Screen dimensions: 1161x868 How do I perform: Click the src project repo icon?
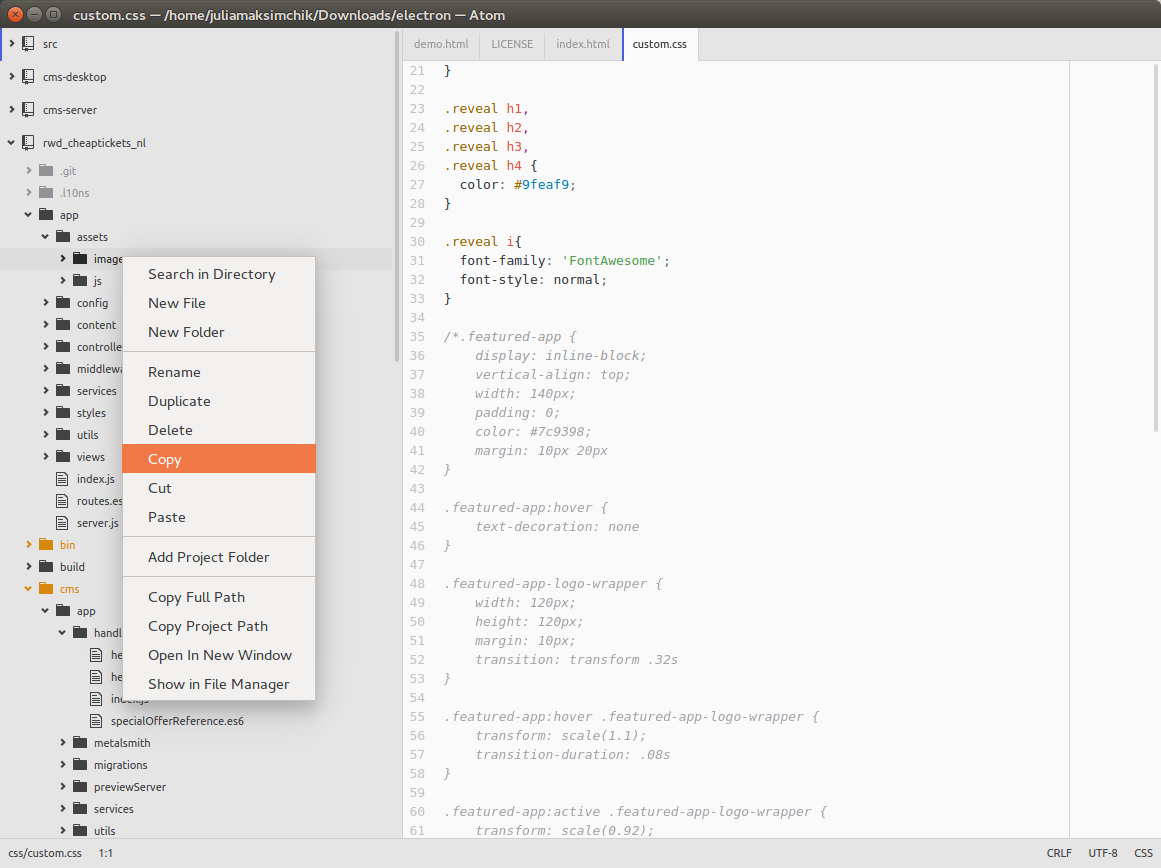(x=28, y=44)
